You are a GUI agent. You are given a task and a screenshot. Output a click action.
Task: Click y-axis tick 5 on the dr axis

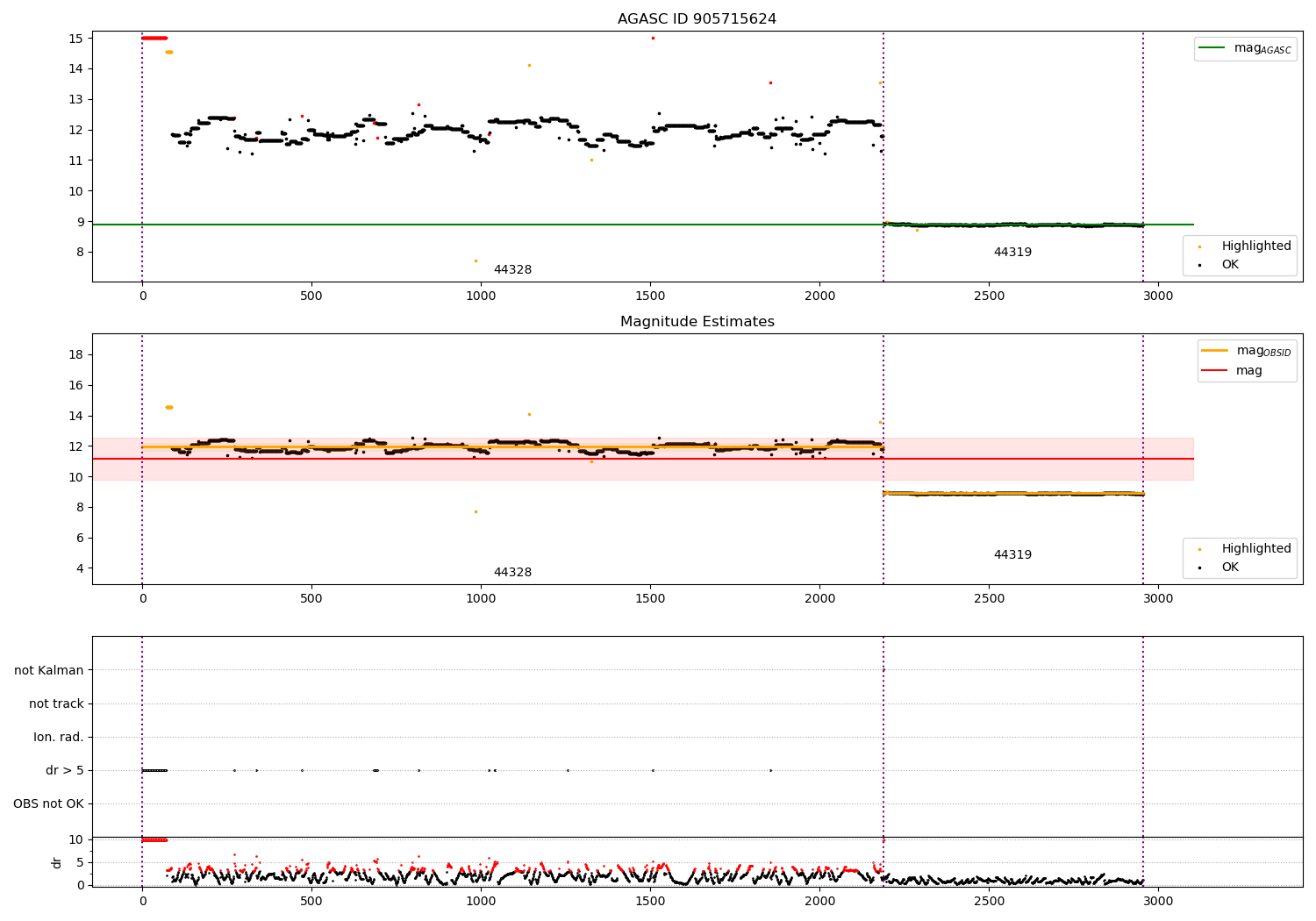click(x=80, y=862)
